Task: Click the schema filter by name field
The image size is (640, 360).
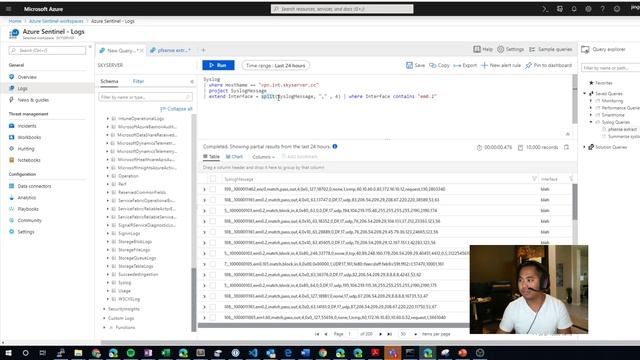Action: point(145,97)
